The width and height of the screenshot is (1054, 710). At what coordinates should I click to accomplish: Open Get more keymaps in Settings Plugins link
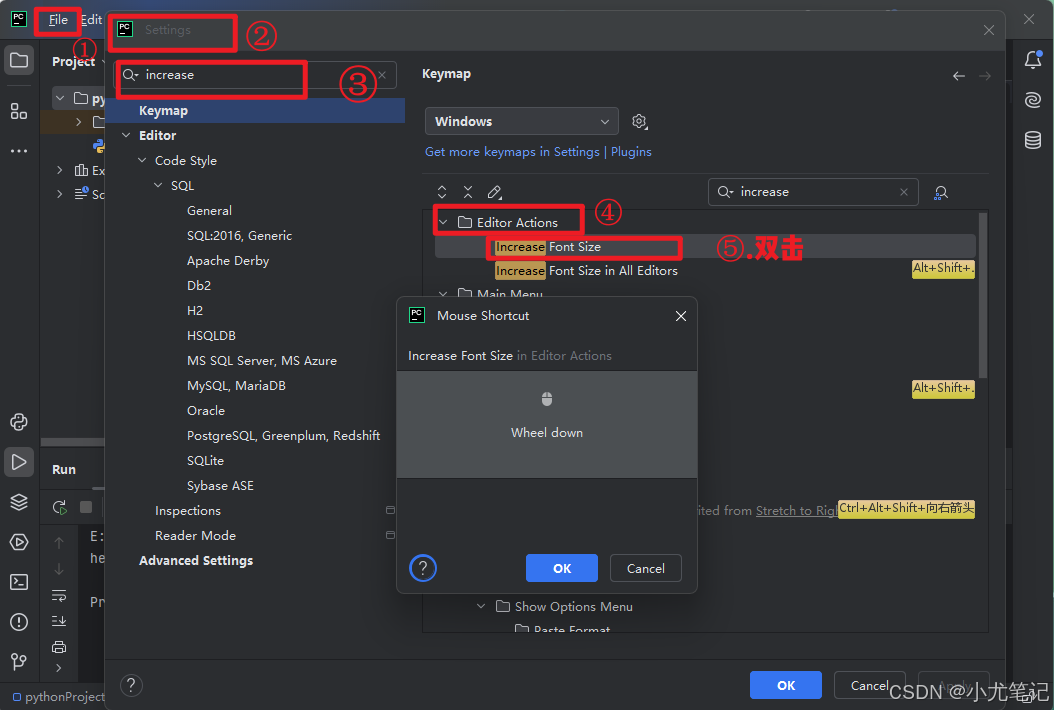(538, 151)
